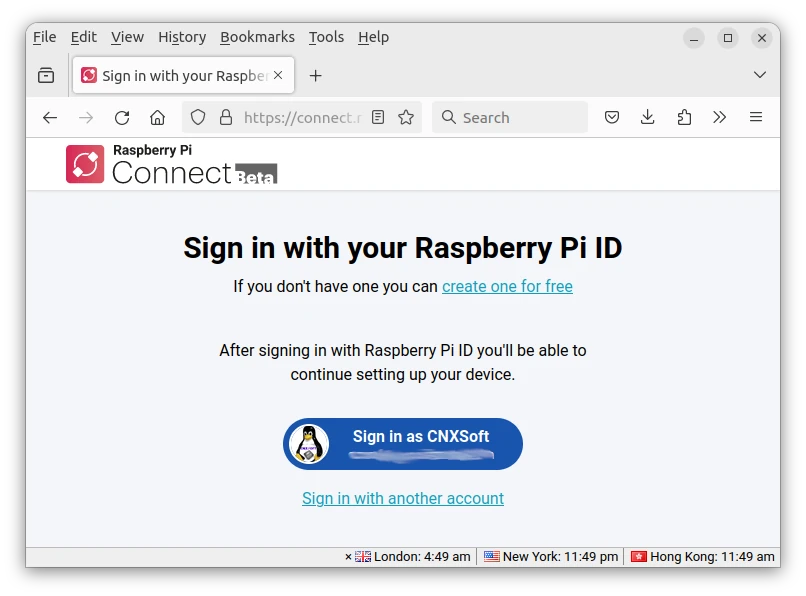Open the Extensions puzzle icon
Screen dimensions: 806x596
pyautogui.click(x=684, y=117)
